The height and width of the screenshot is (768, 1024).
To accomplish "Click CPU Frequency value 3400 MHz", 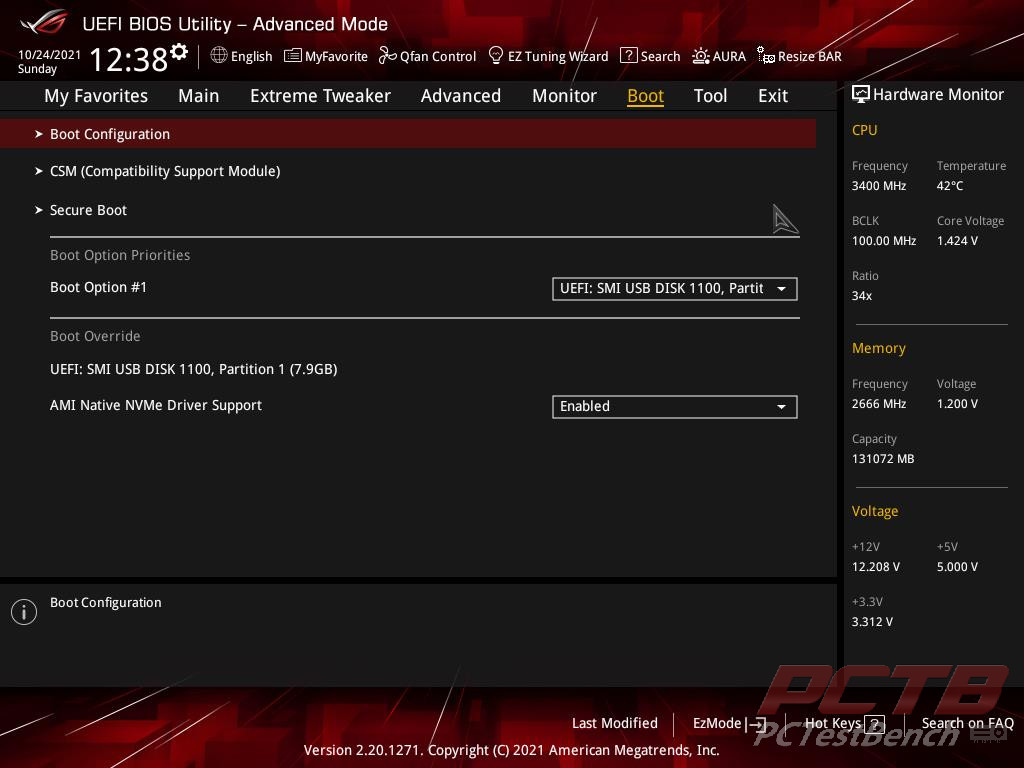I will 879,185.
